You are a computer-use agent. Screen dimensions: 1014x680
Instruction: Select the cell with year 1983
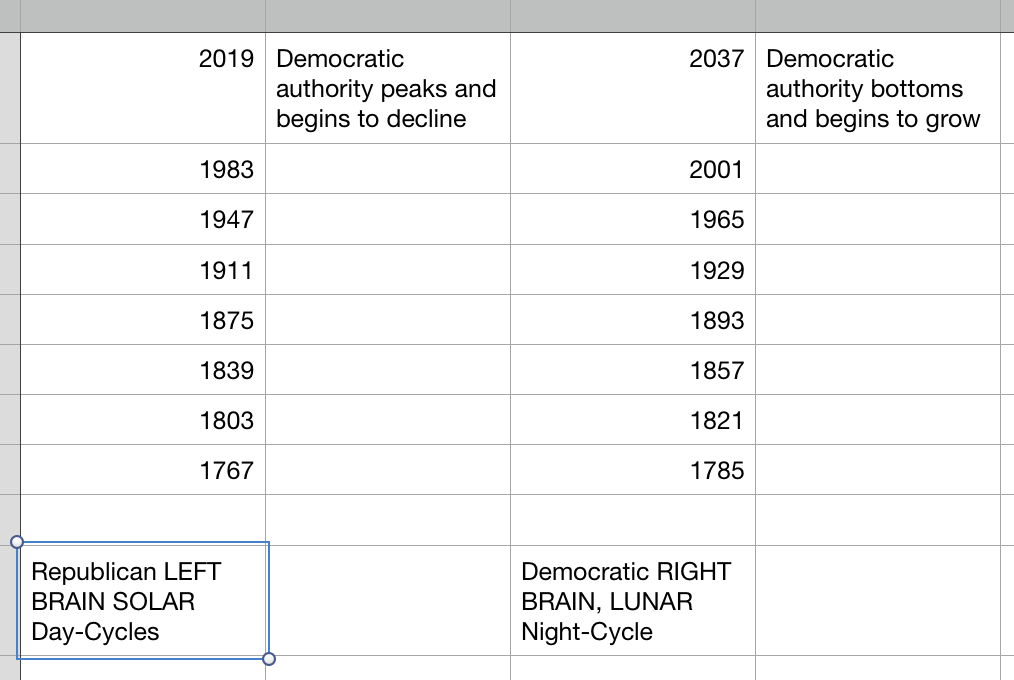[143, 169]
